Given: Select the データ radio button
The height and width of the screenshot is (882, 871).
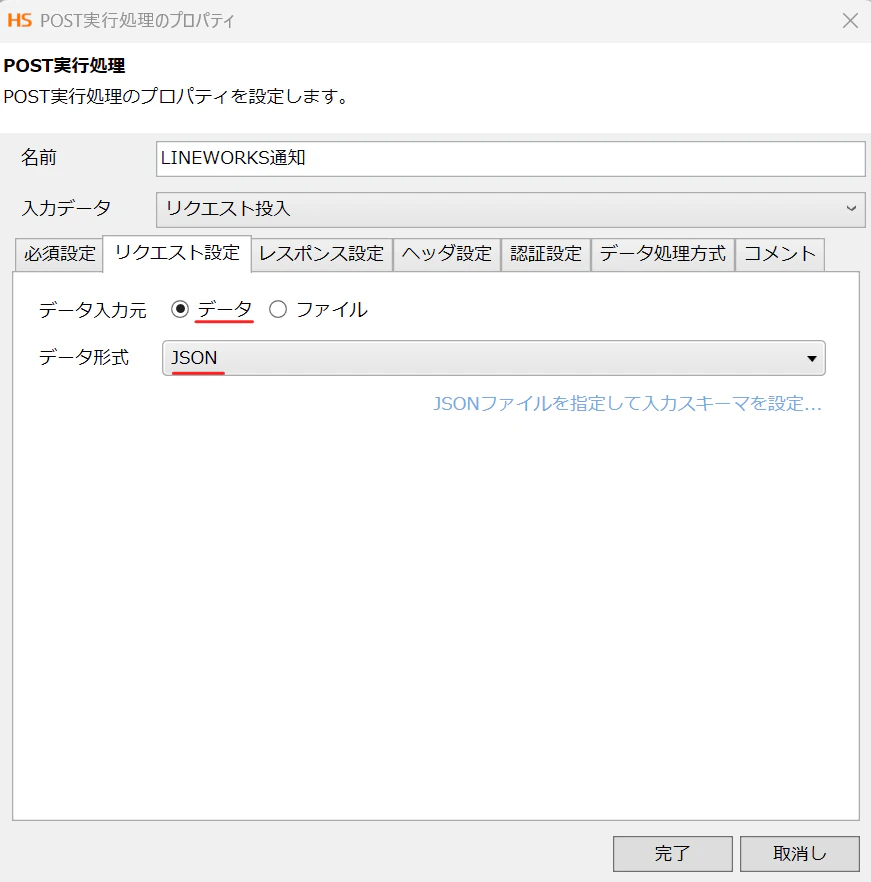Looking at the screenshot, I should click(x=180, y=309).
